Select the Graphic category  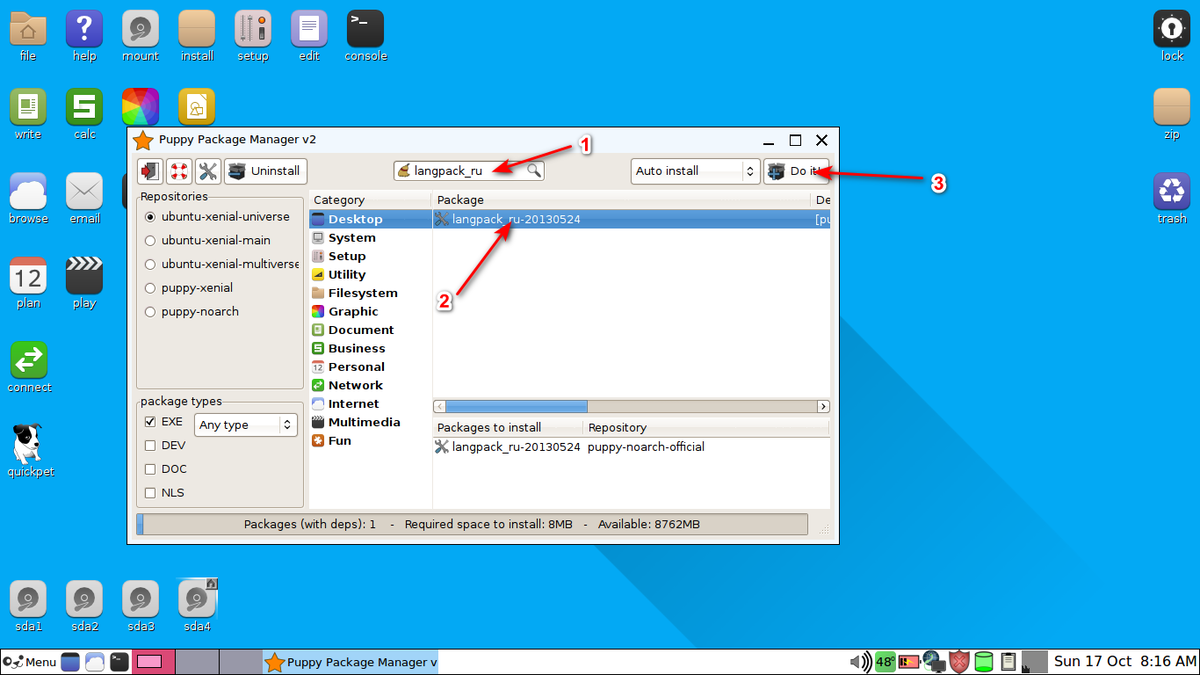370,312
